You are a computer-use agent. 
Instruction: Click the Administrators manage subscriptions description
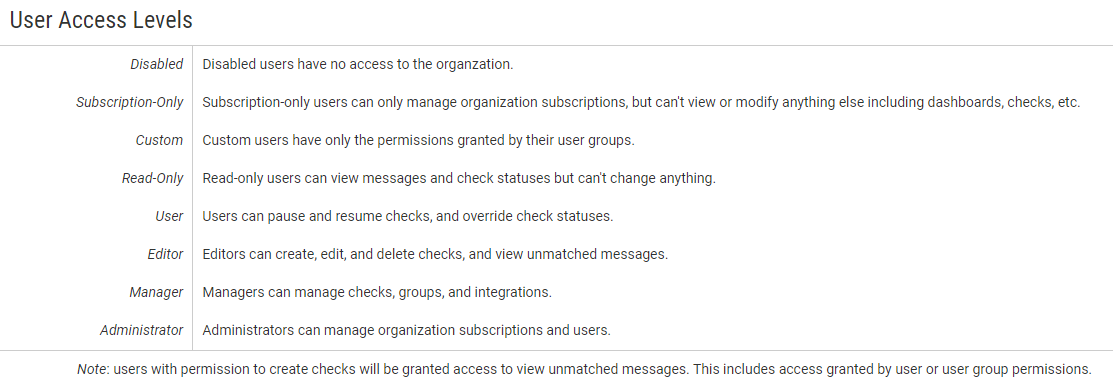pos(407,330)
